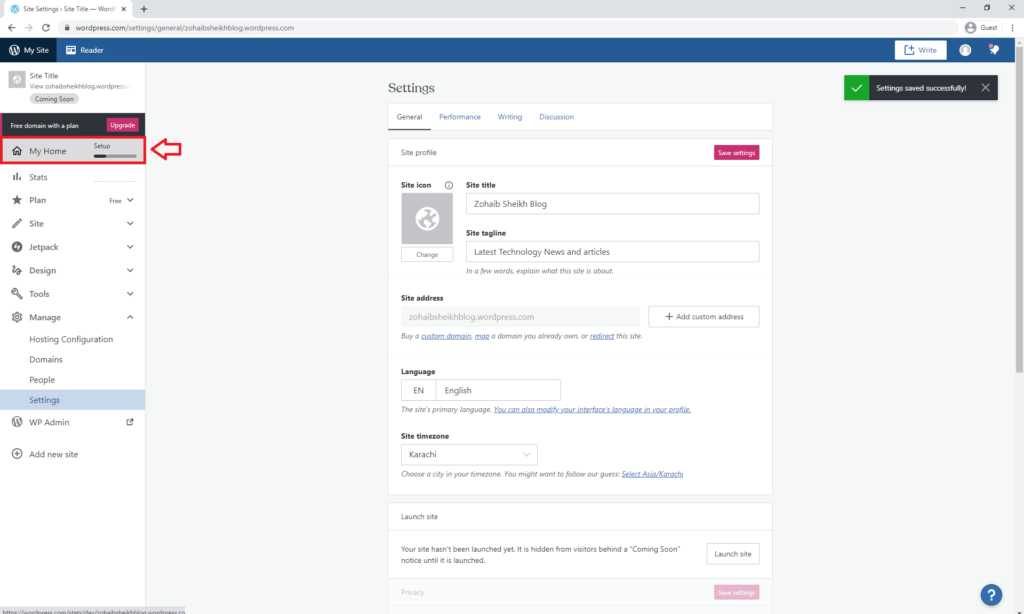Click the My Home Setup progress bar

coord(115,156)
